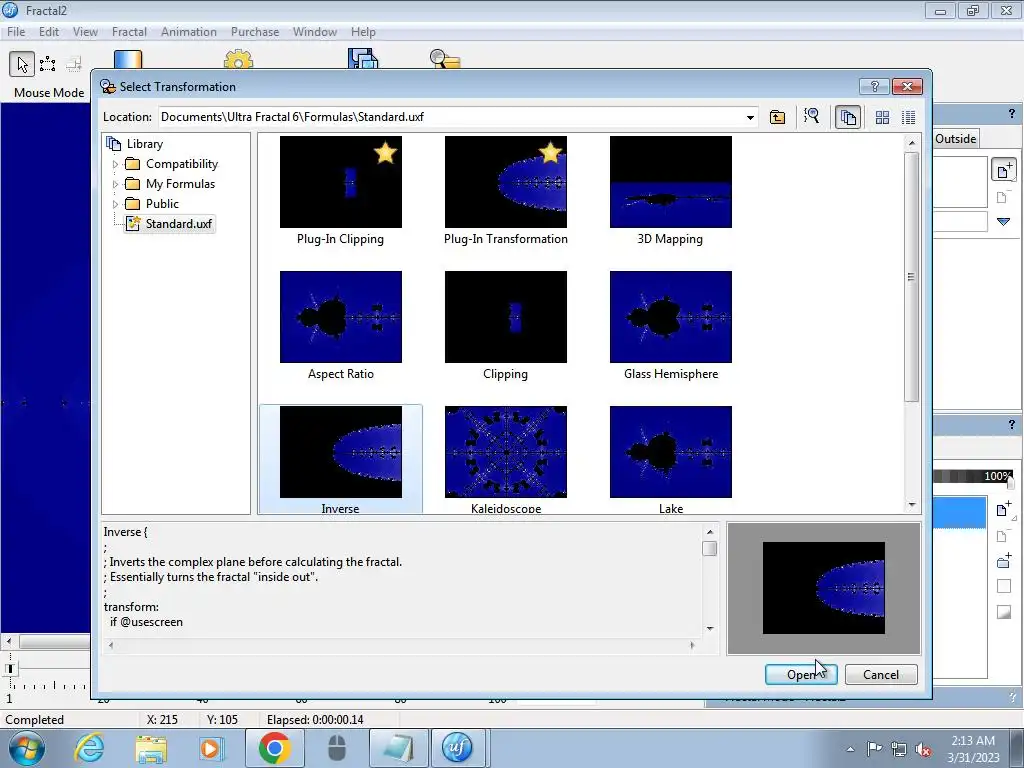Click the browse folder toolbar icon
The height and width of the screenshot is (768, 1024).
pyautogui.click(x=445, y=59)
